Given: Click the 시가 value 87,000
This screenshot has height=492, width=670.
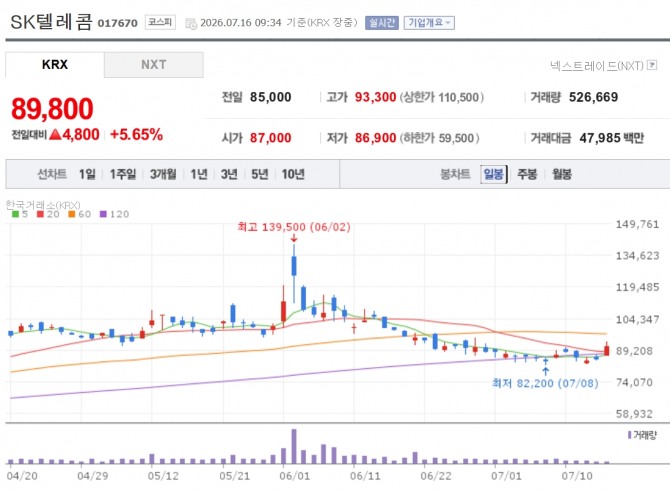Looking at the screenshot, I should click(270, 138).
